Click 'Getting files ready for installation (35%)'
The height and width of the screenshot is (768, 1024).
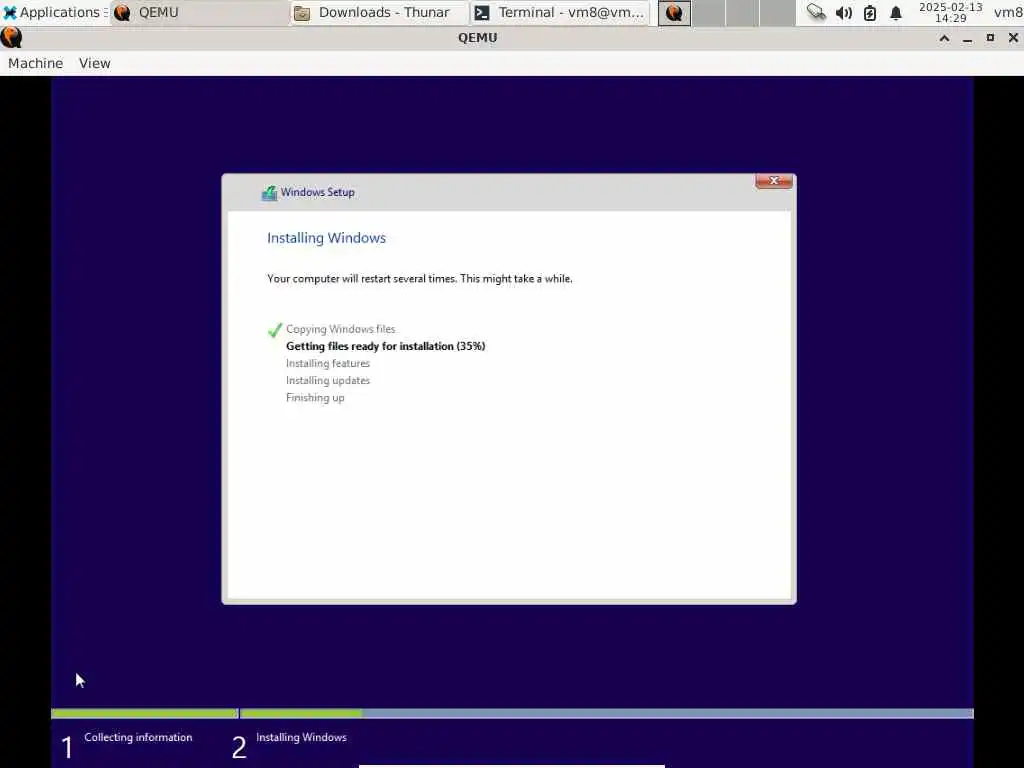(385, 346)
